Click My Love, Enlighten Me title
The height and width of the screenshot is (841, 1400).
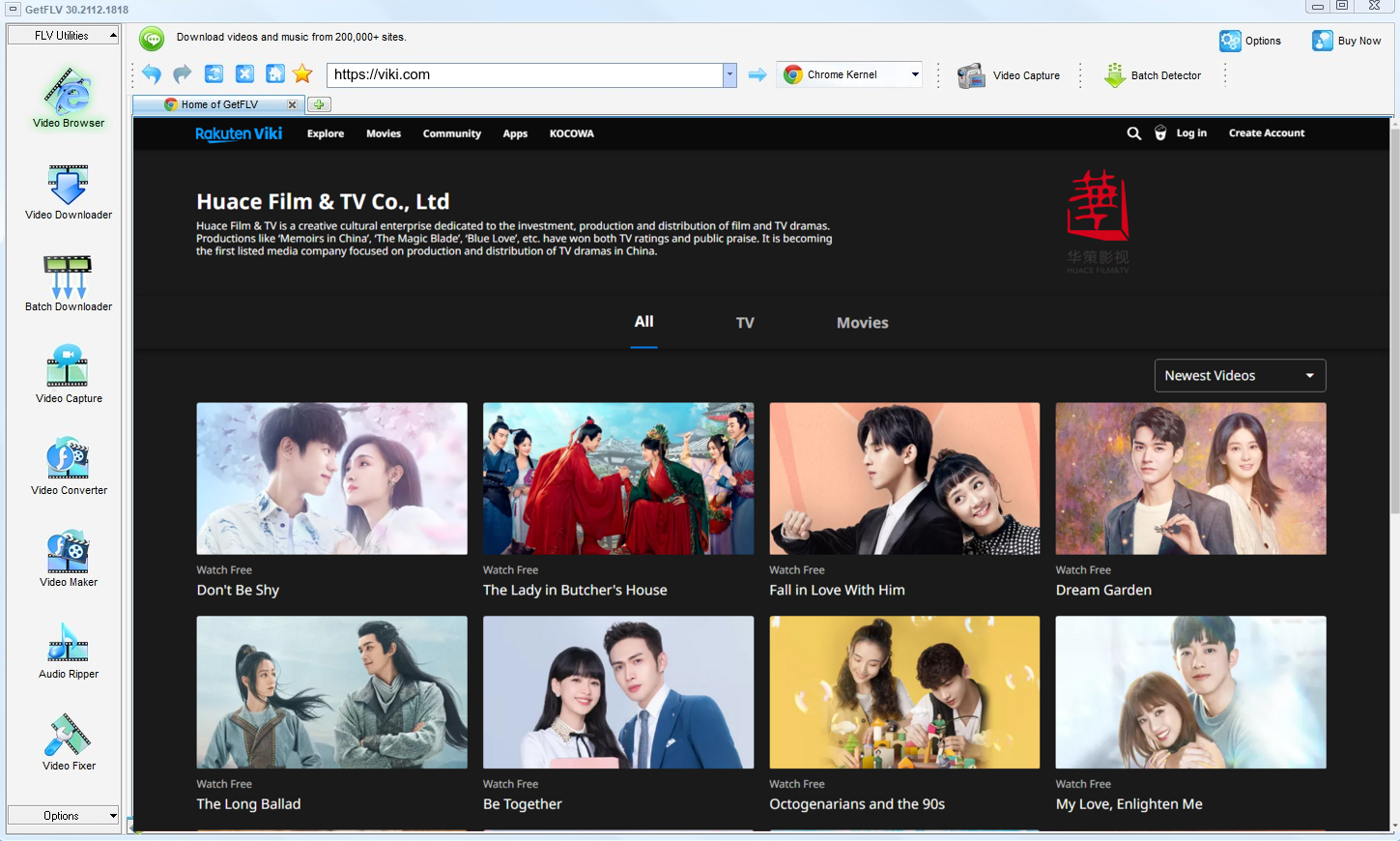[x=1129, y=804]
